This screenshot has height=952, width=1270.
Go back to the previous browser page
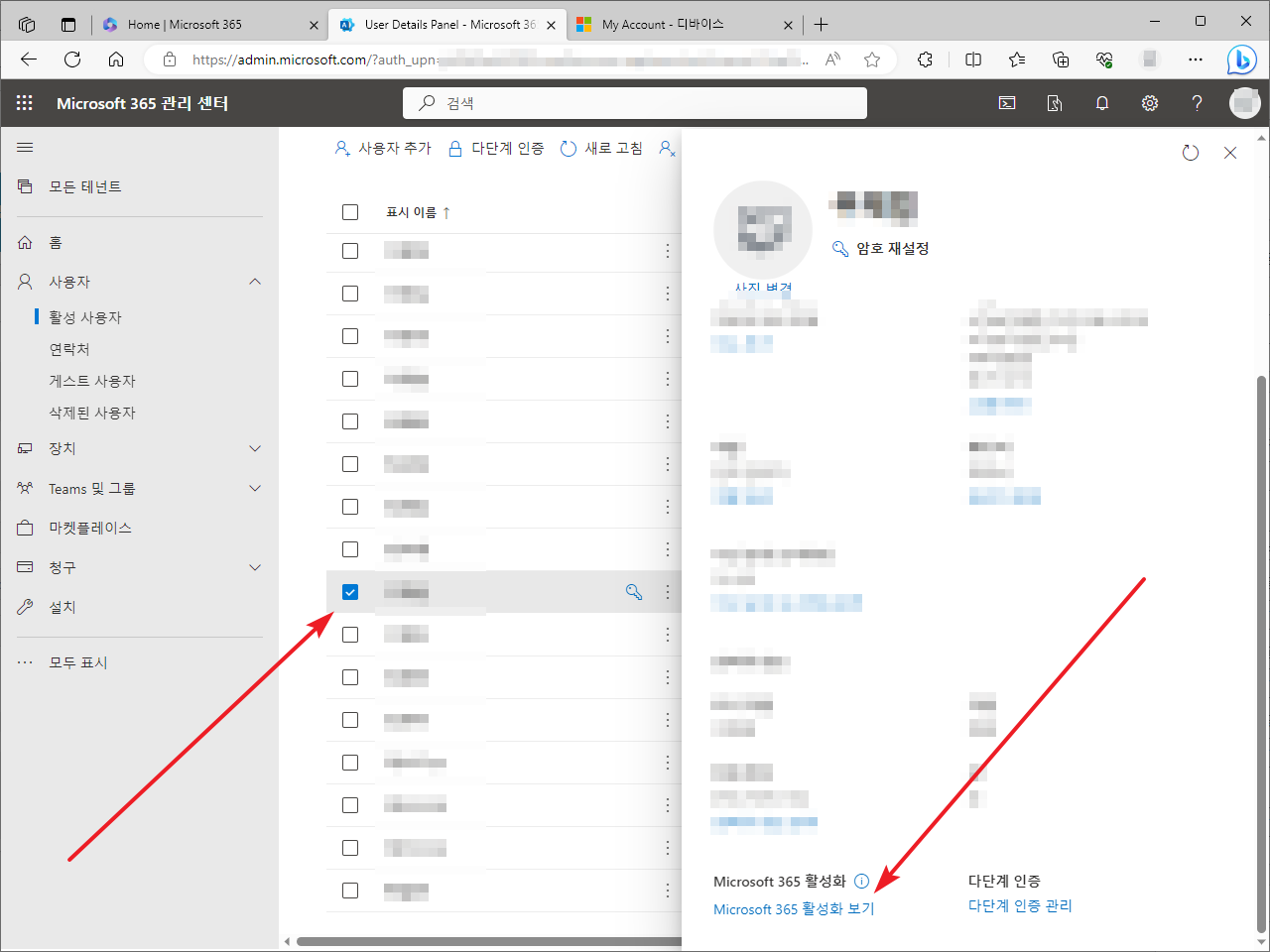pos(29,59)
